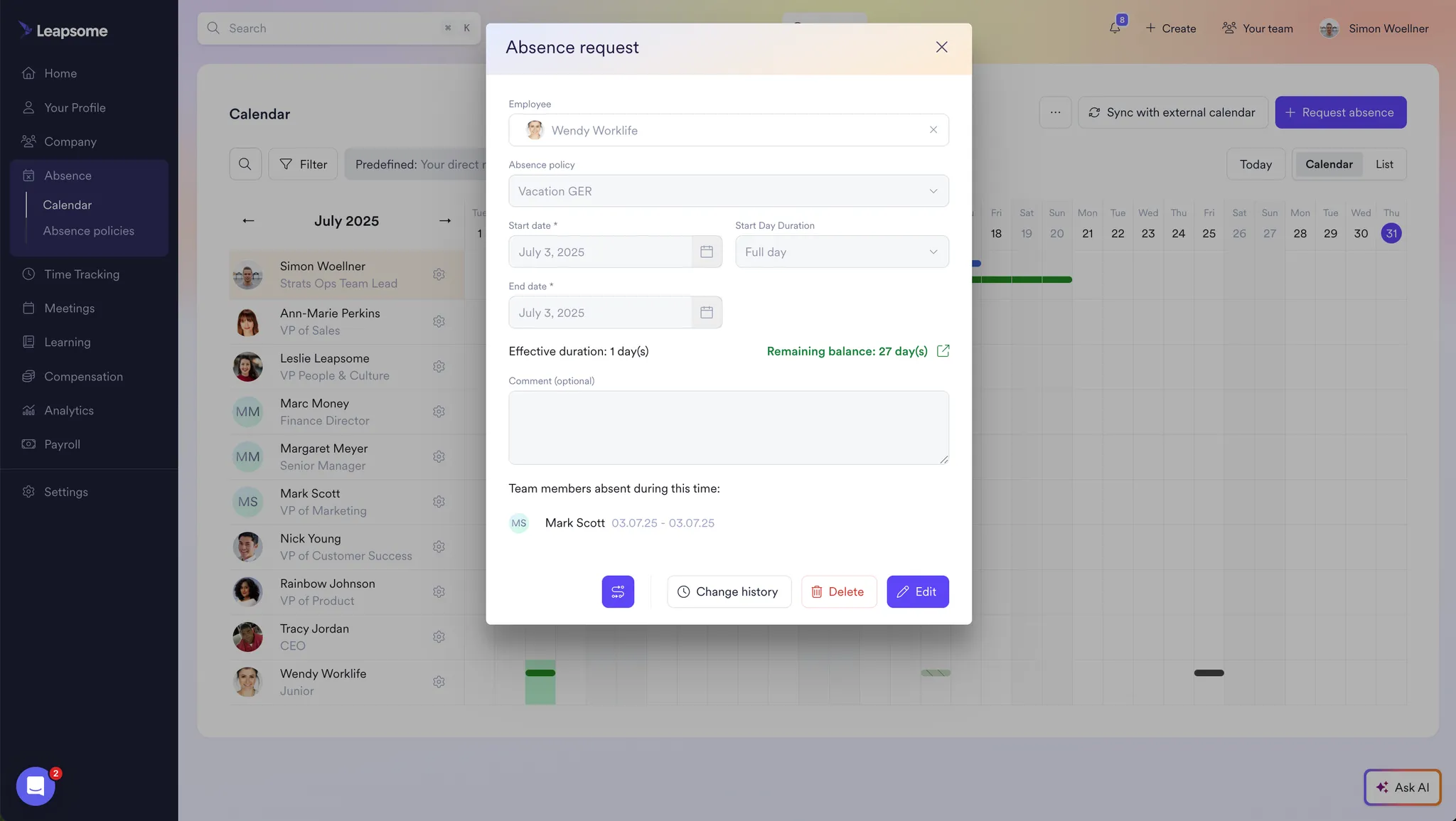This screenshot has height=821, width=1456.
Task: Go to next month arrow
Action: click(x=445, y=221)
